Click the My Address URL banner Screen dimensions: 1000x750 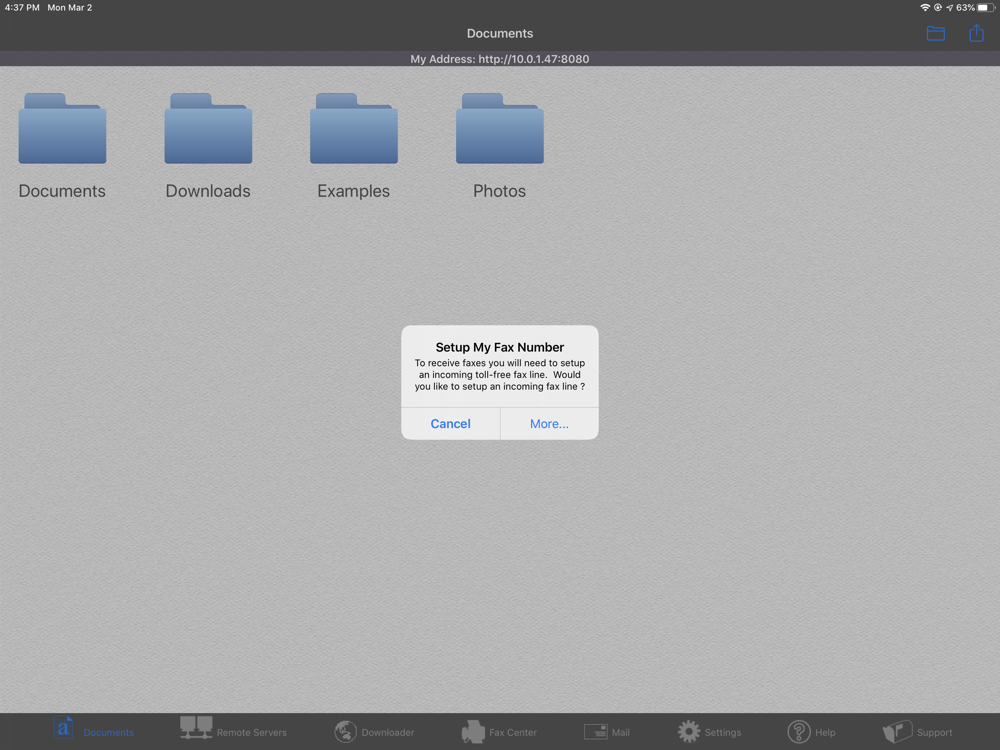pyautogui.click(x=500, y=59)
